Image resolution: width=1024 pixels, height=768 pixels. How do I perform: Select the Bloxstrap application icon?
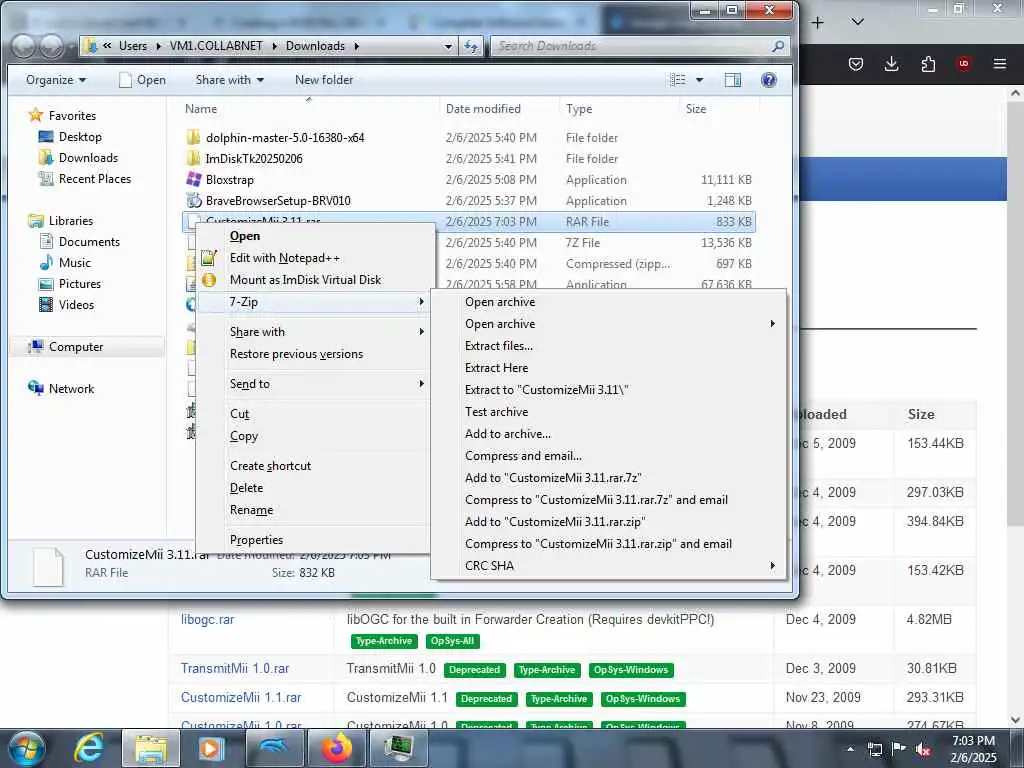click(193, 180)
